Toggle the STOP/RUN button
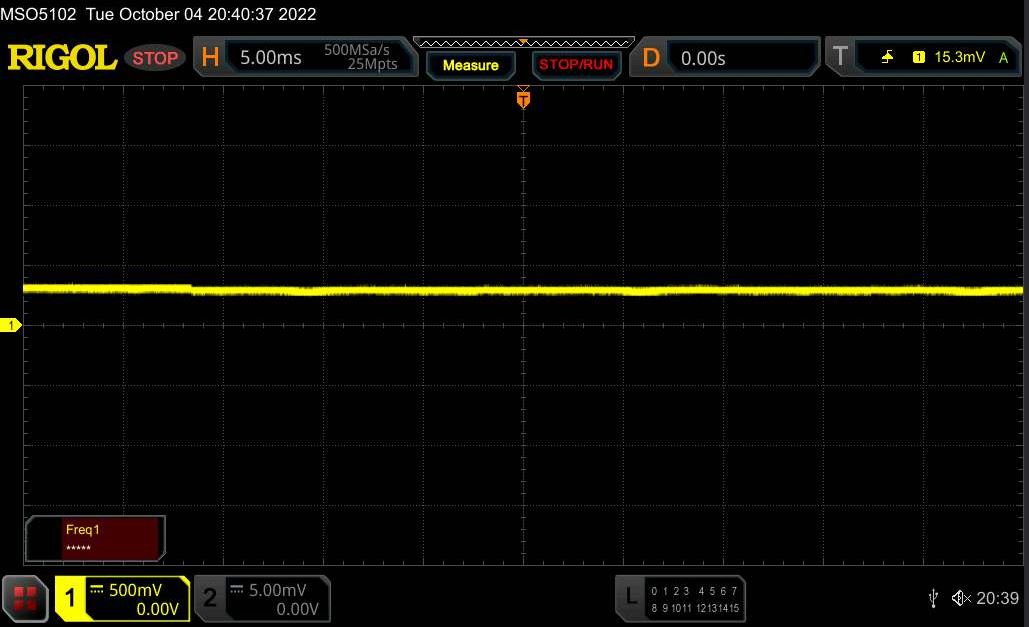1029x627 pixels. 576,65
